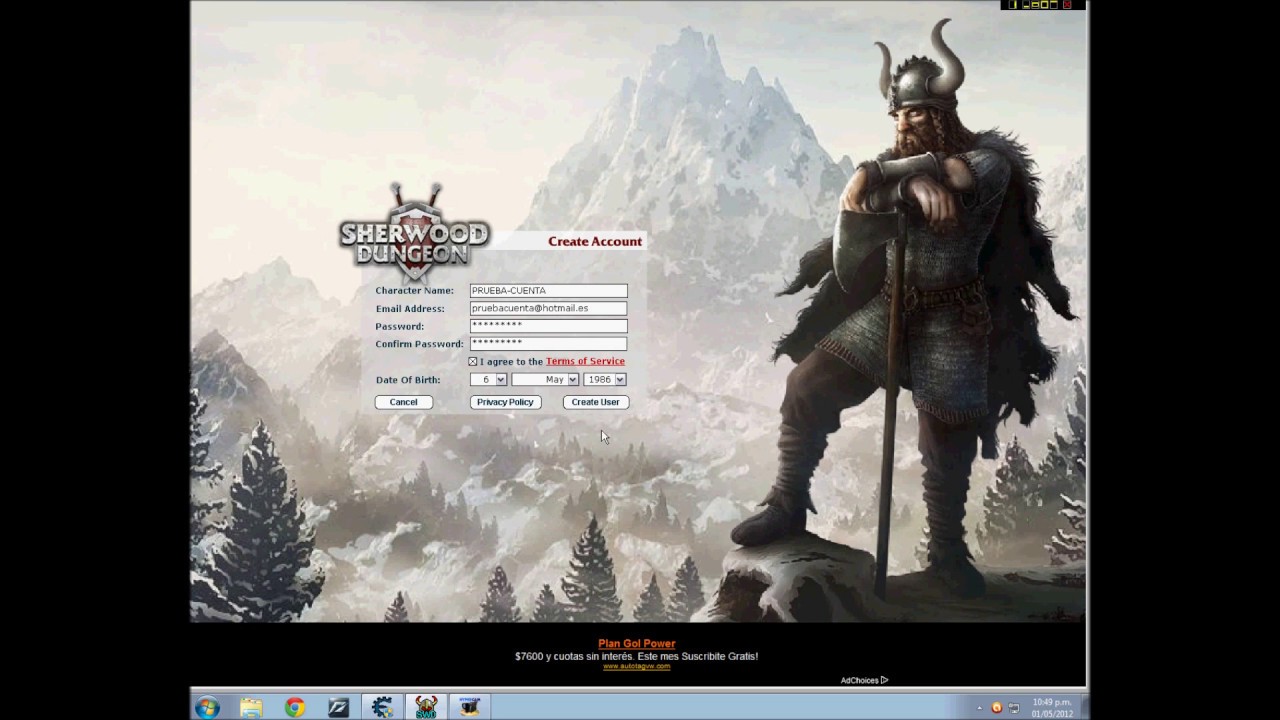The width and height of the screenshot is (1280, 720).
Task: Open the last taskbar application icon
Action: tap(470, 708)
